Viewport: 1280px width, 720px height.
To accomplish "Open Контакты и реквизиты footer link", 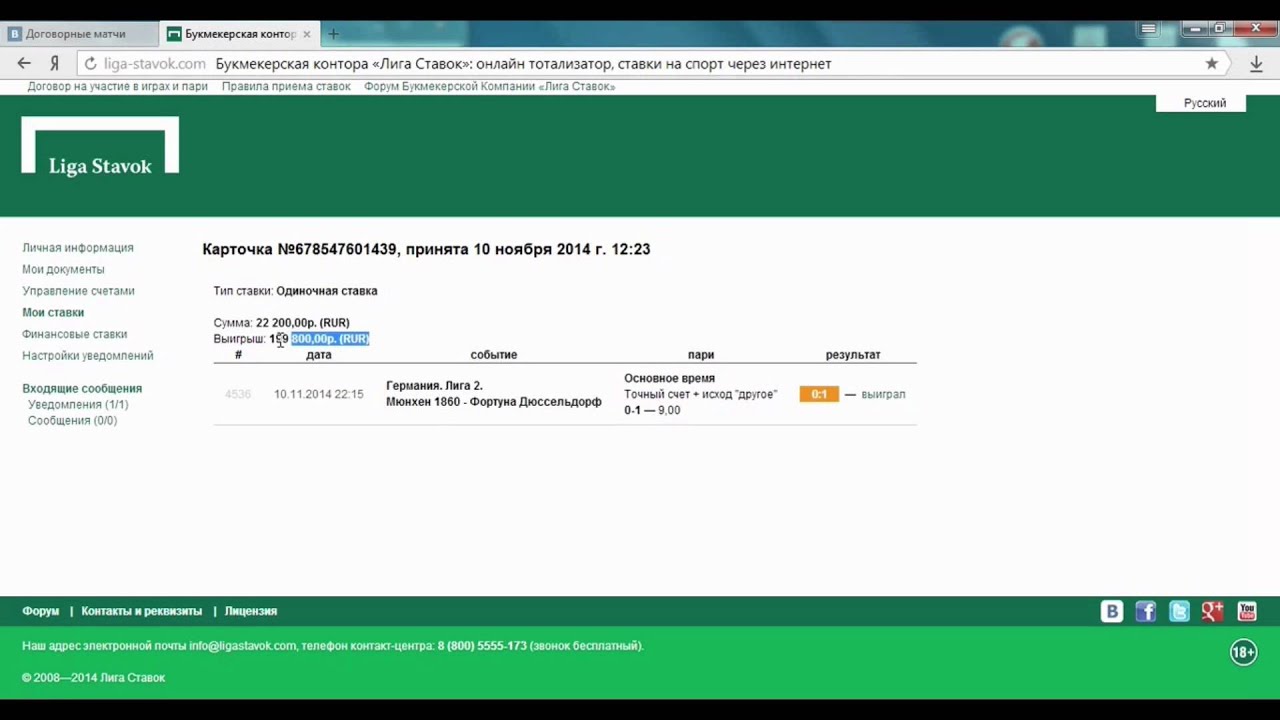I will pos(141,611).
